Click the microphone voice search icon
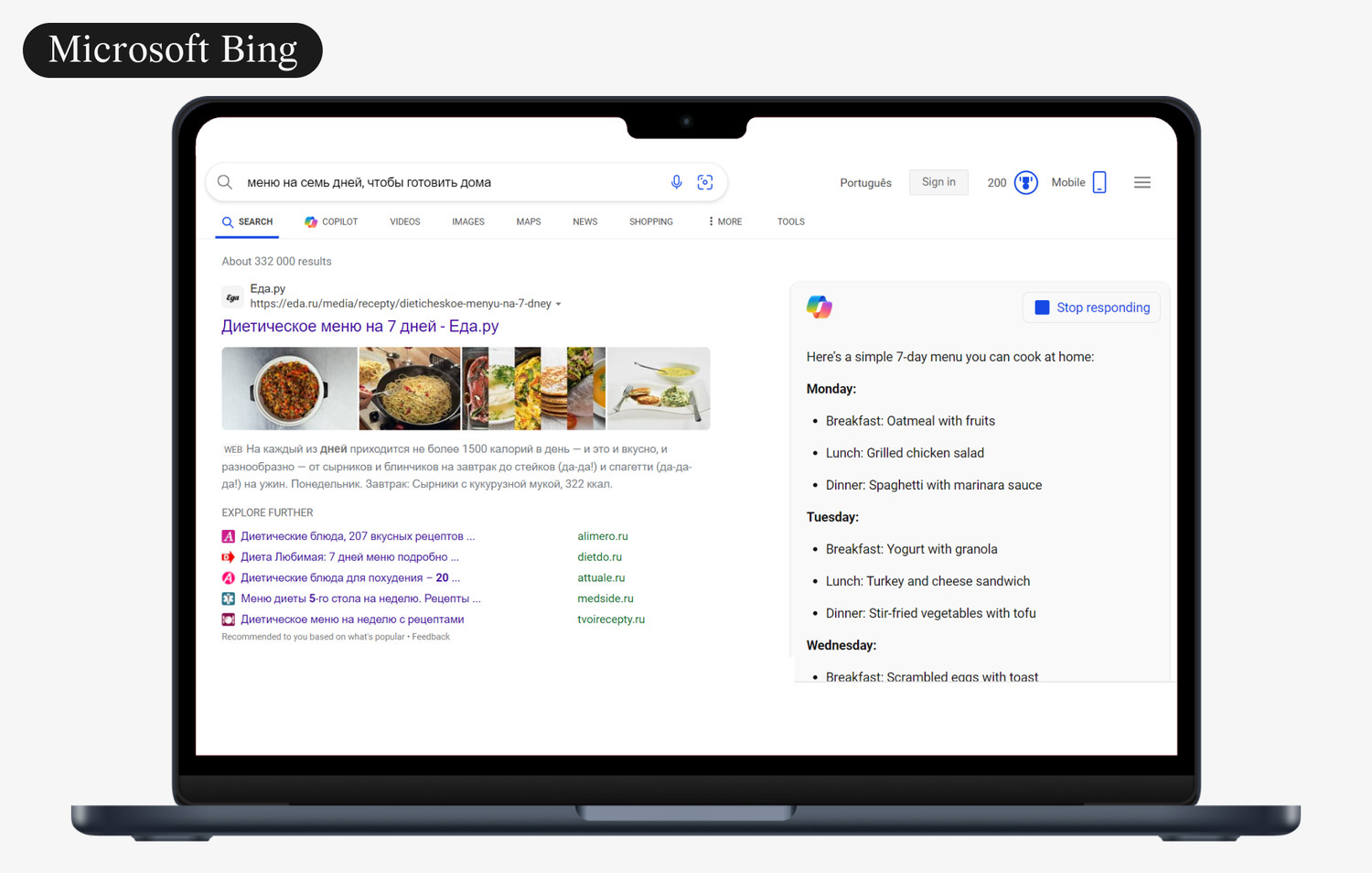Viewport: 1372px width, 873px height. [x=676, y=182]
